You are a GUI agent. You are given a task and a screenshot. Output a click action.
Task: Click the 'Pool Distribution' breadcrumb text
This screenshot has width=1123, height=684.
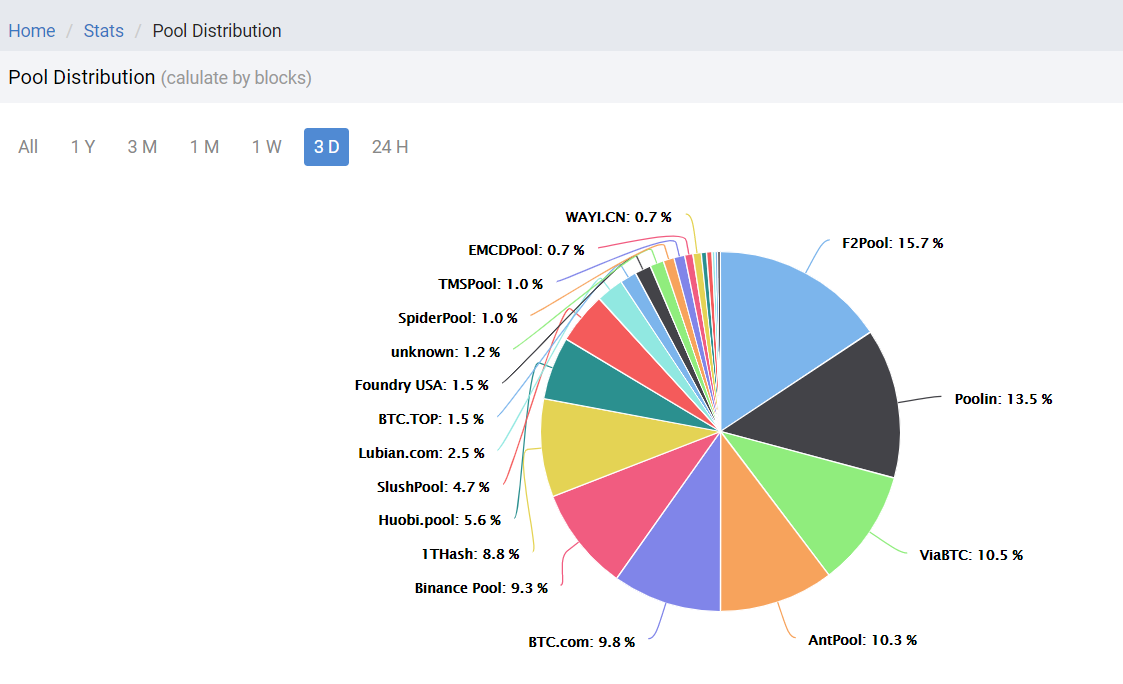pyautogui.click(x=217, y=31)
